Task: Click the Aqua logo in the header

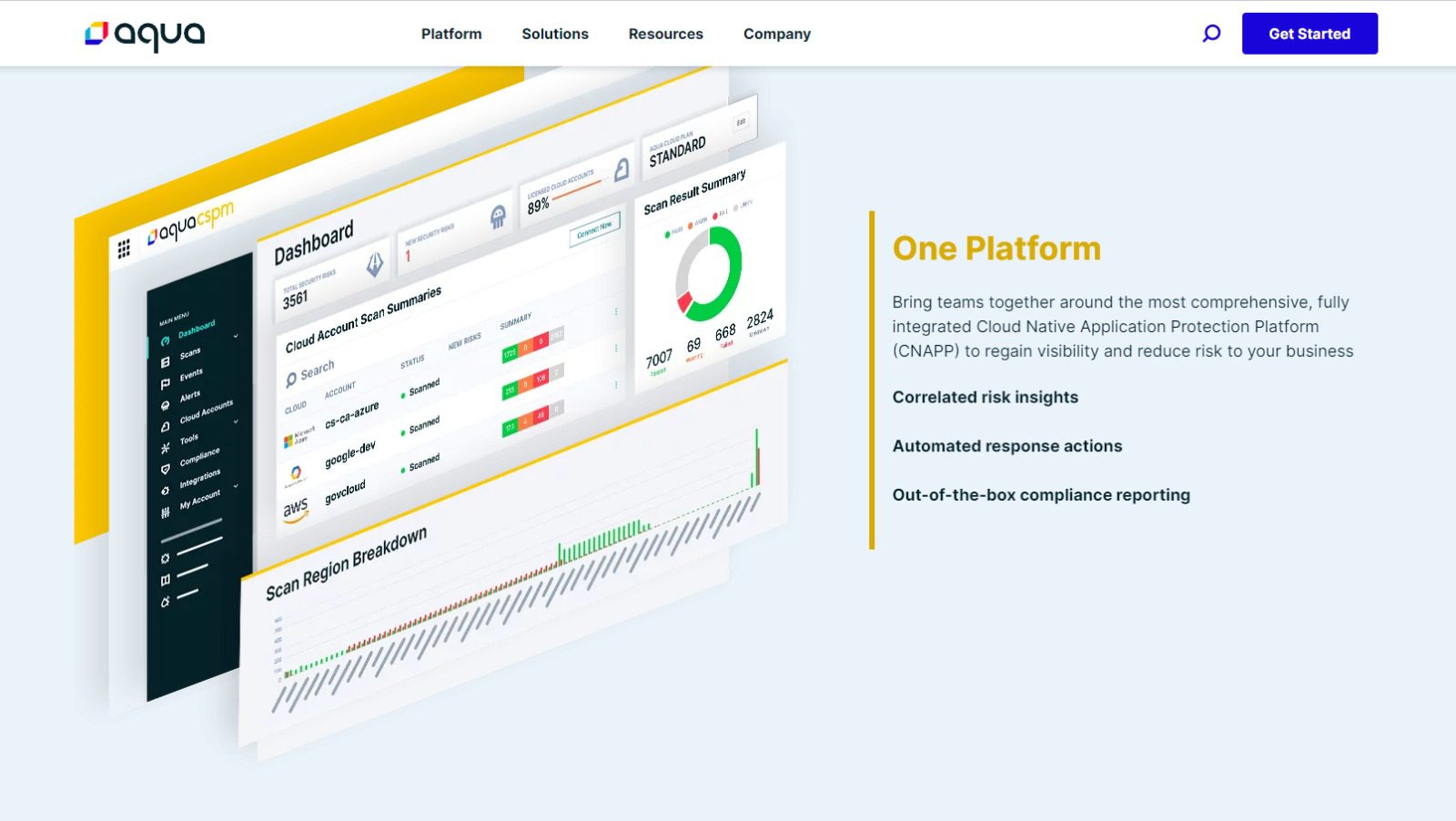Action: 145,35
